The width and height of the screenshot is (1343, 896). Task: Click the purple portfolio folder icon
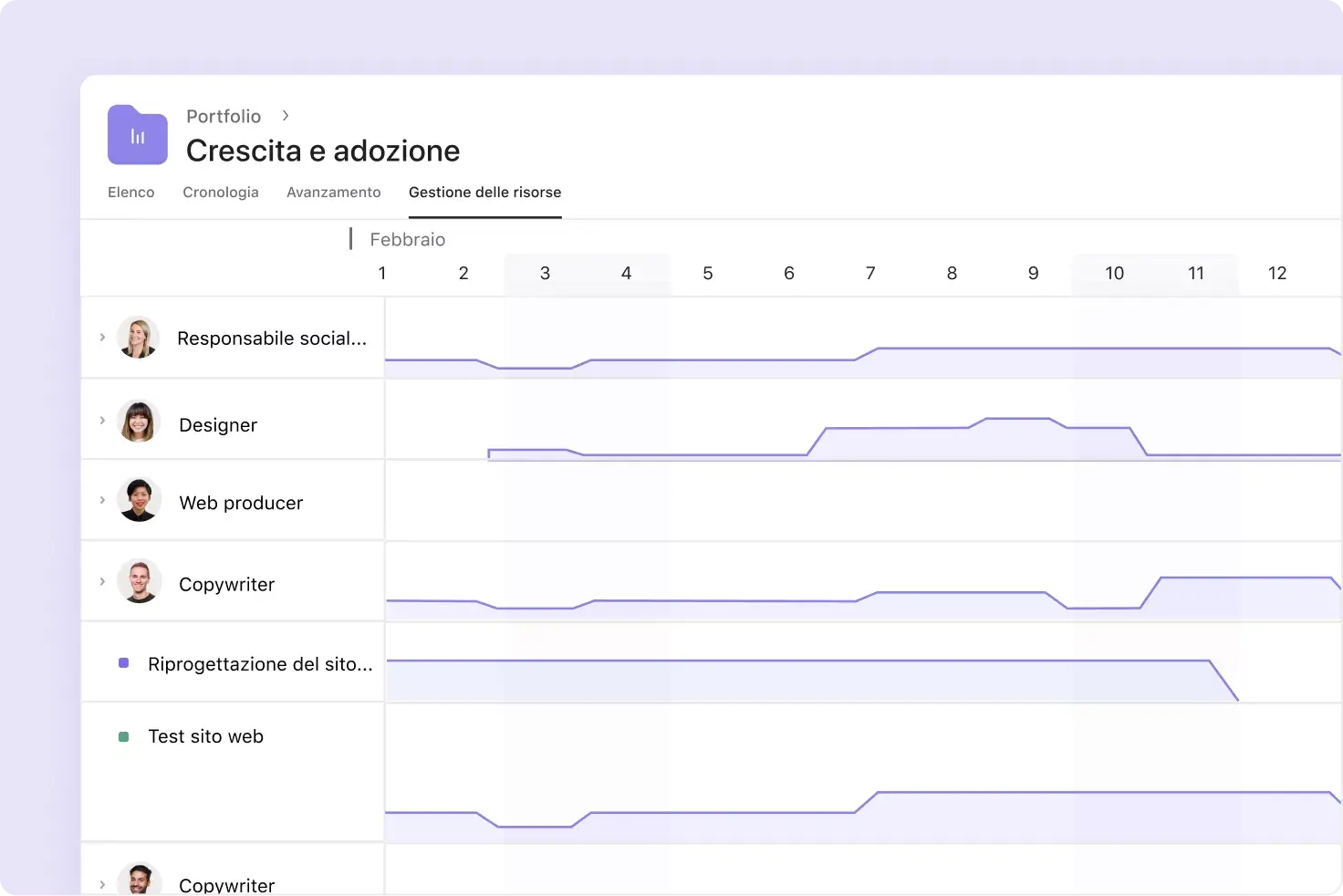(137, 134)
